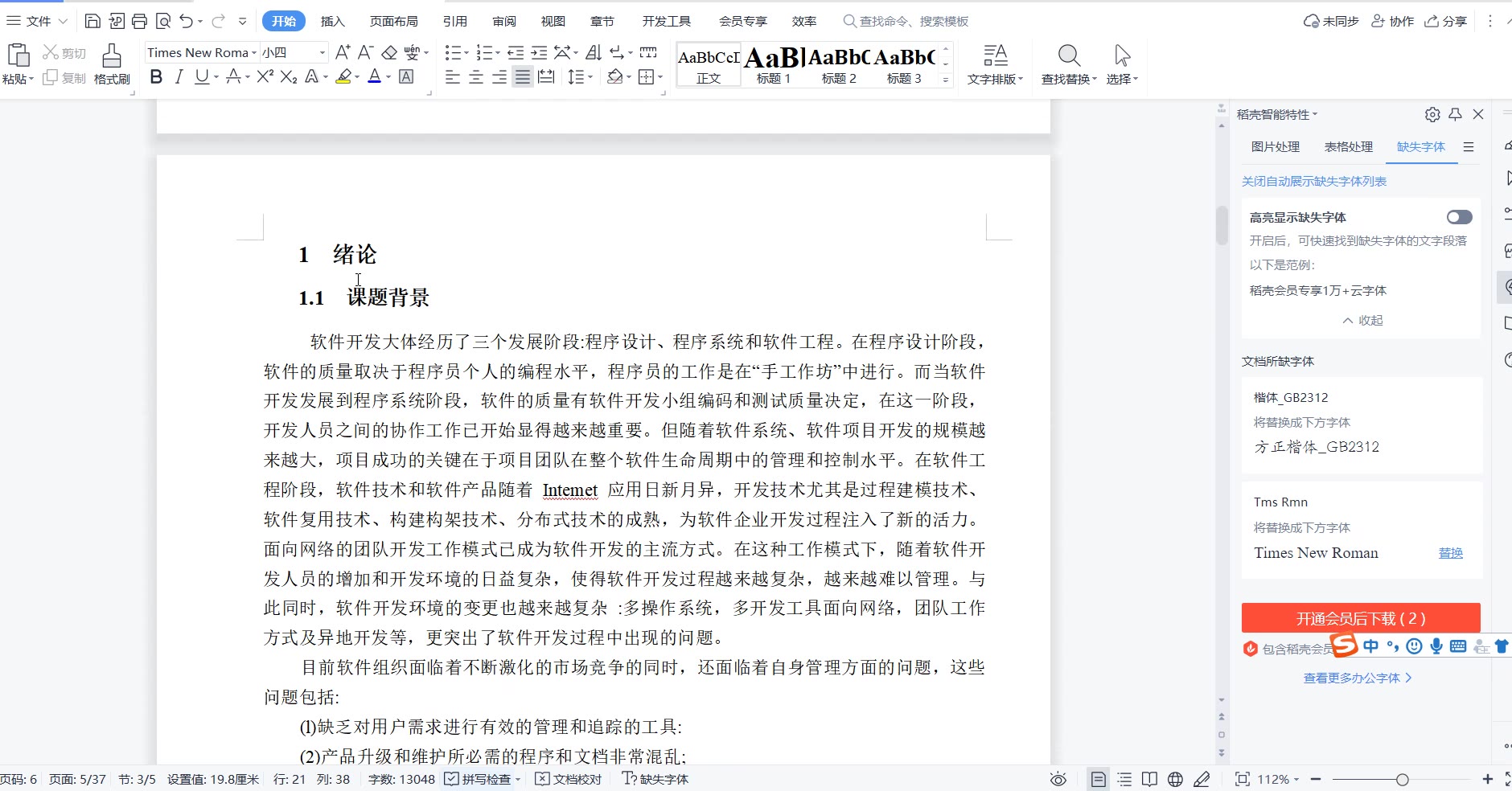Open the font size dropdown
This screenshot has width=1512, height=791.
[323, 52]
